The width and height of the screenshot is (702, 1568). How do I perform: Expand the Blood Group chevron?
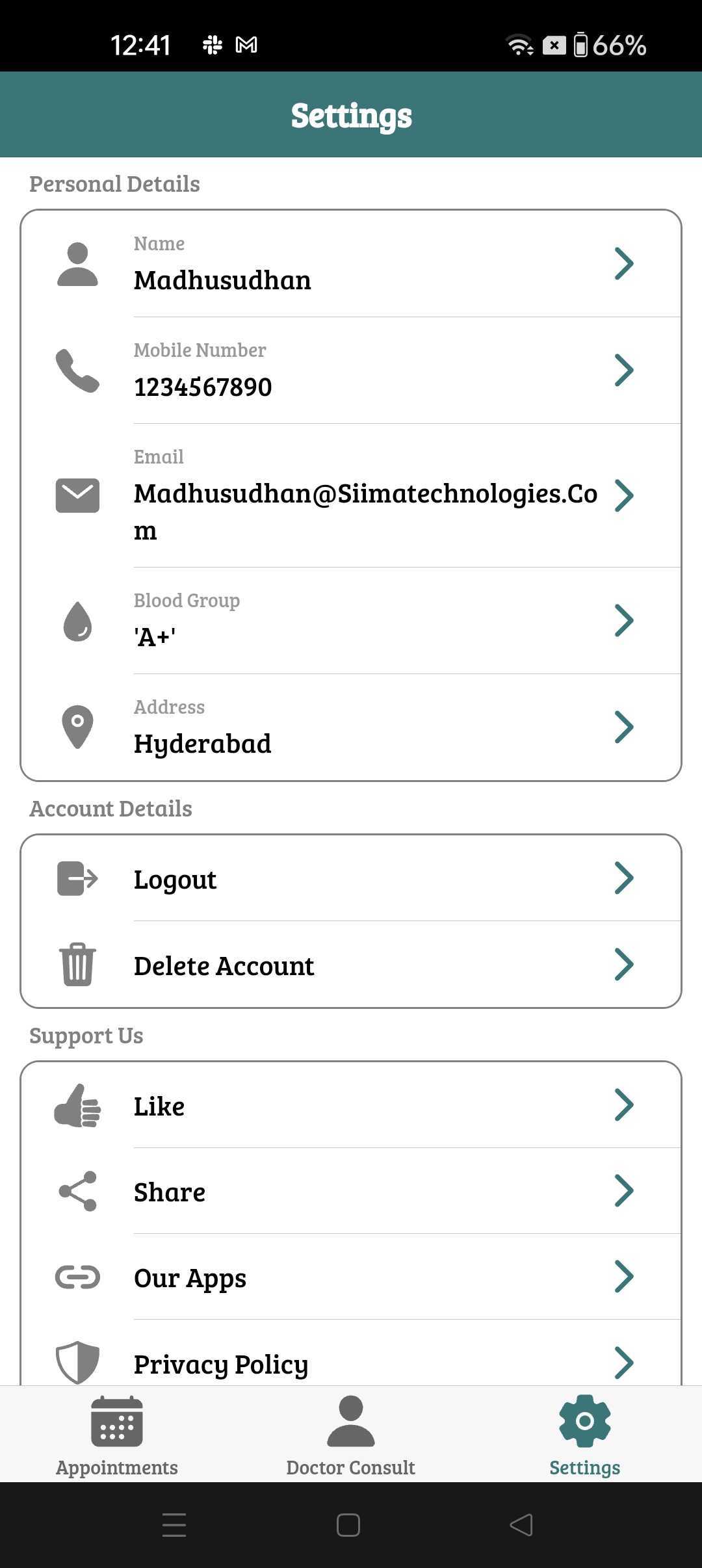623,621
